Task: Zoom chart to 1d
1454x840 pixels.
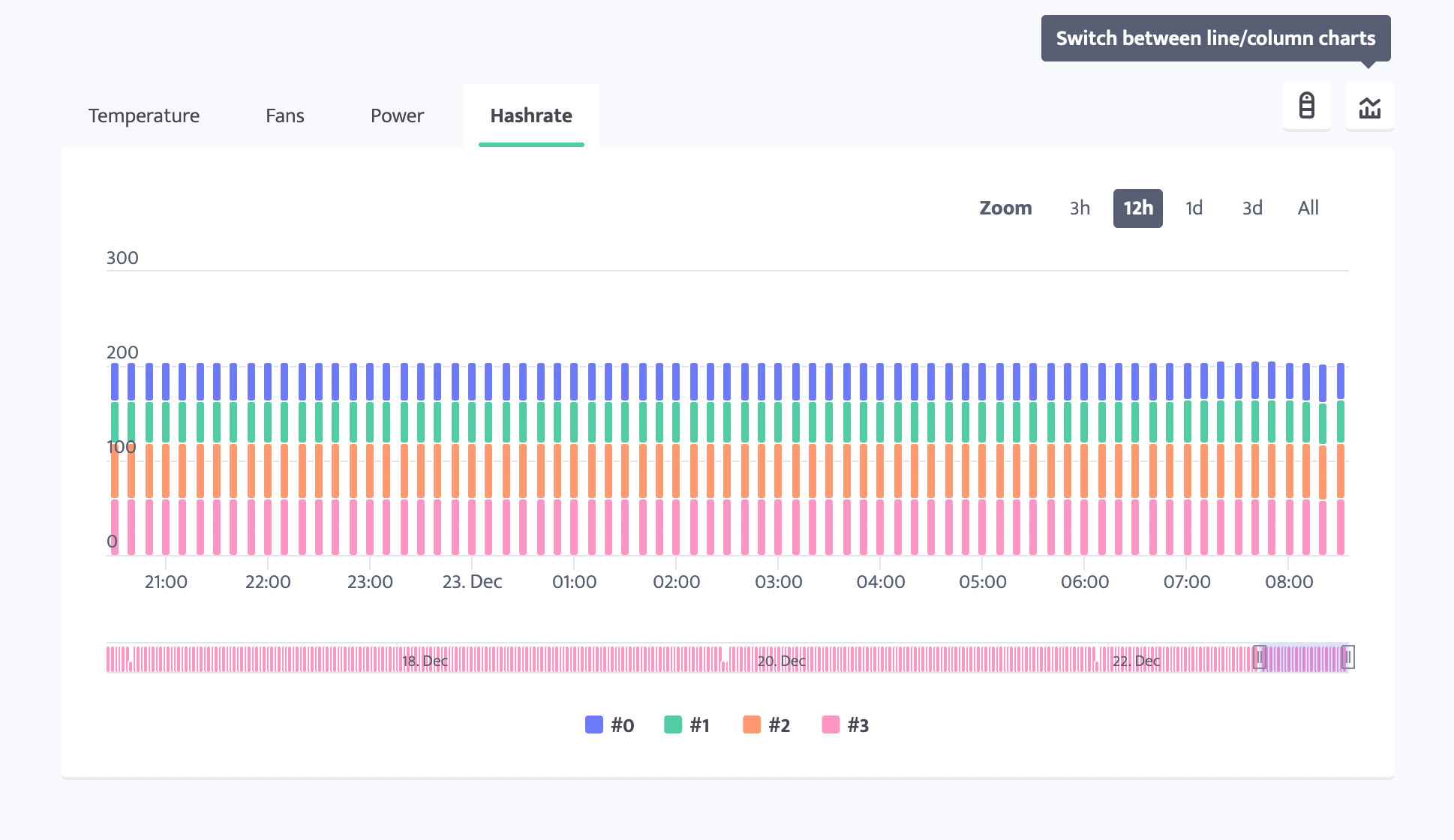Action: pyautogui.click(x=1194, y=208)
